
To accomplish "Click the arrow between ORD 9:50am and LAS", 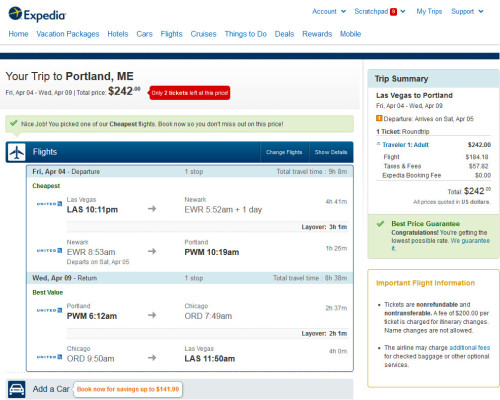I will tap(152, 358).
